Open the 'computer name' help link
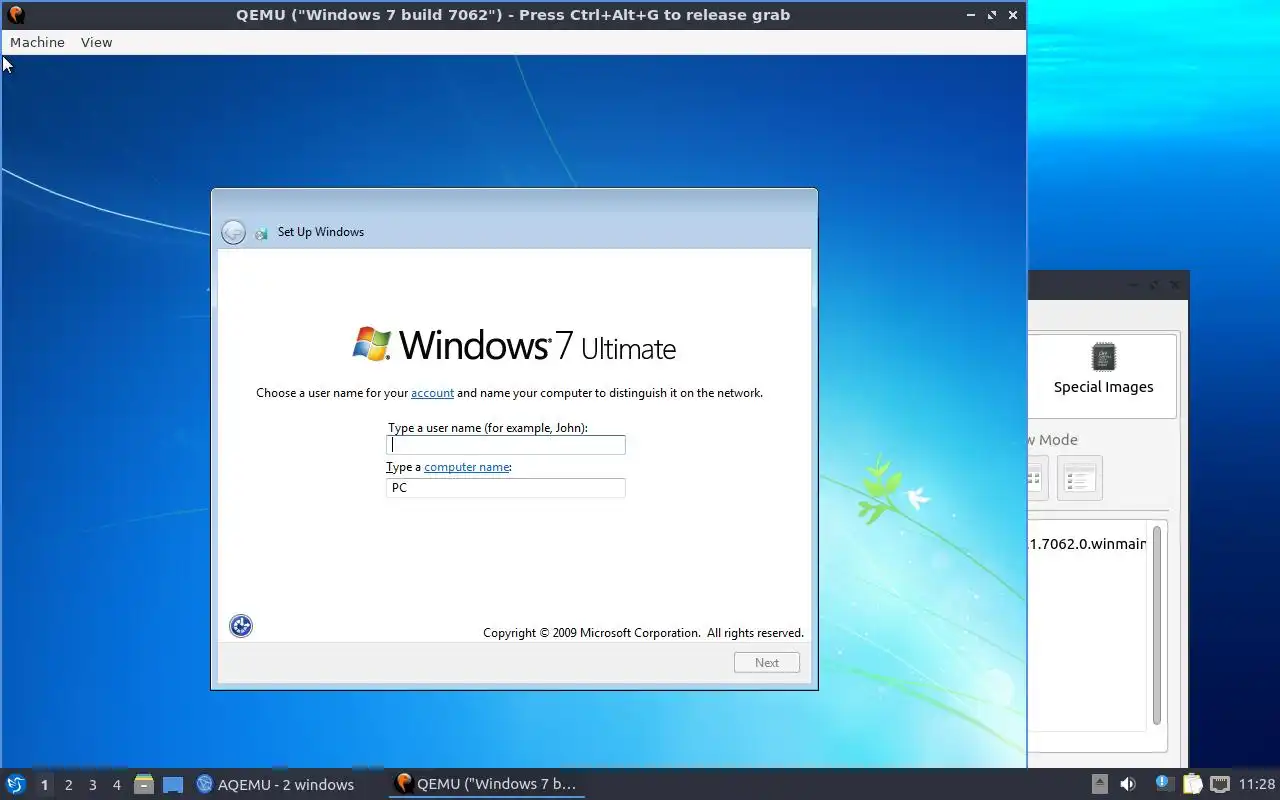Screen dimensions: 1280x800 [467, 467]
